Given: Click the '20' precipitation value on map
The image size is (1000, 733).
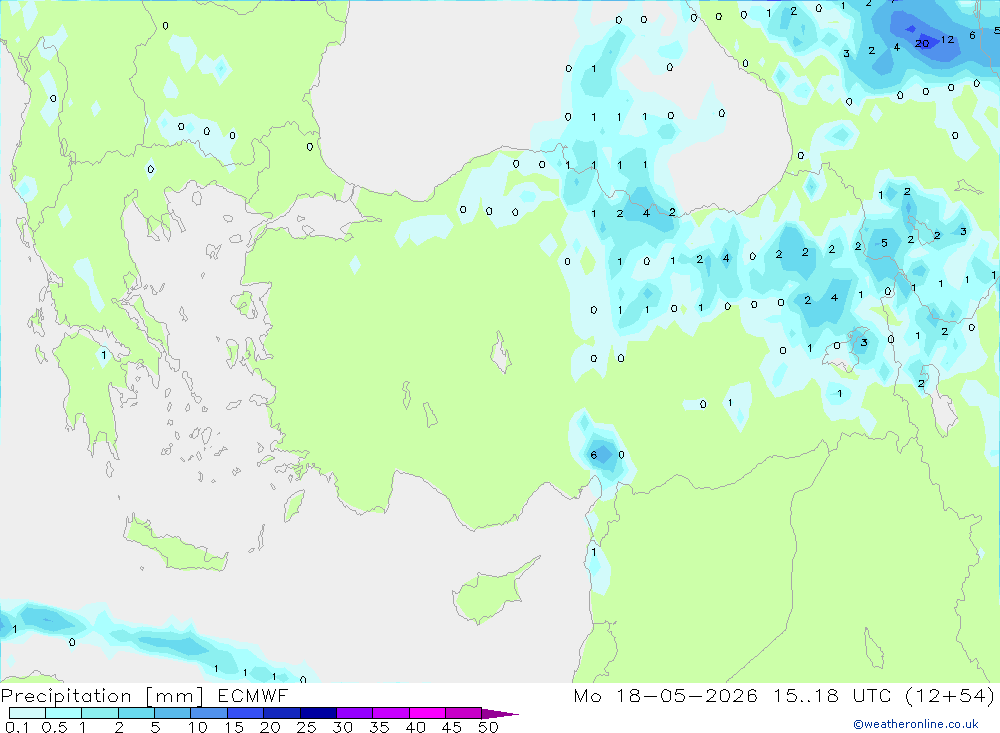Looking at the screenshot, I should [922, 43].
